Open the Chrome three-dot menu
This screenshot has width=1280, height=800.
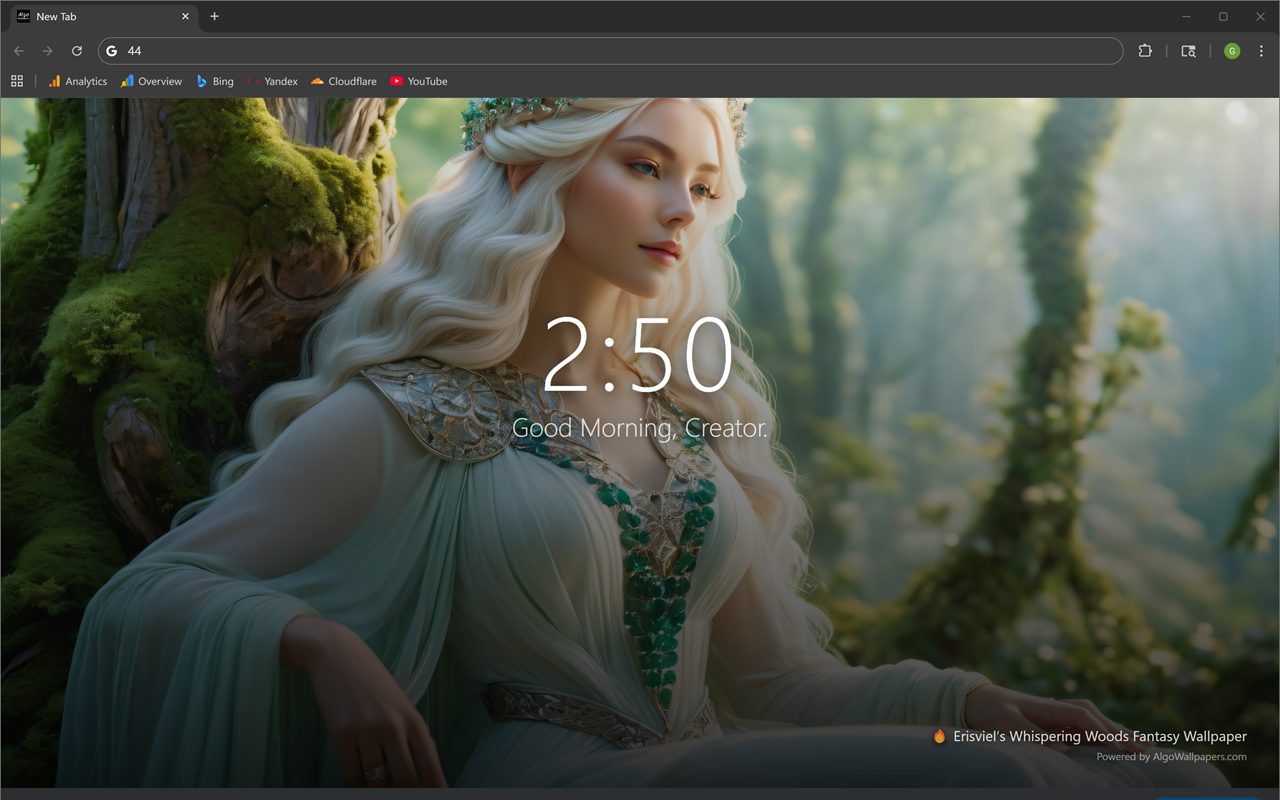tap(1262, 51)
